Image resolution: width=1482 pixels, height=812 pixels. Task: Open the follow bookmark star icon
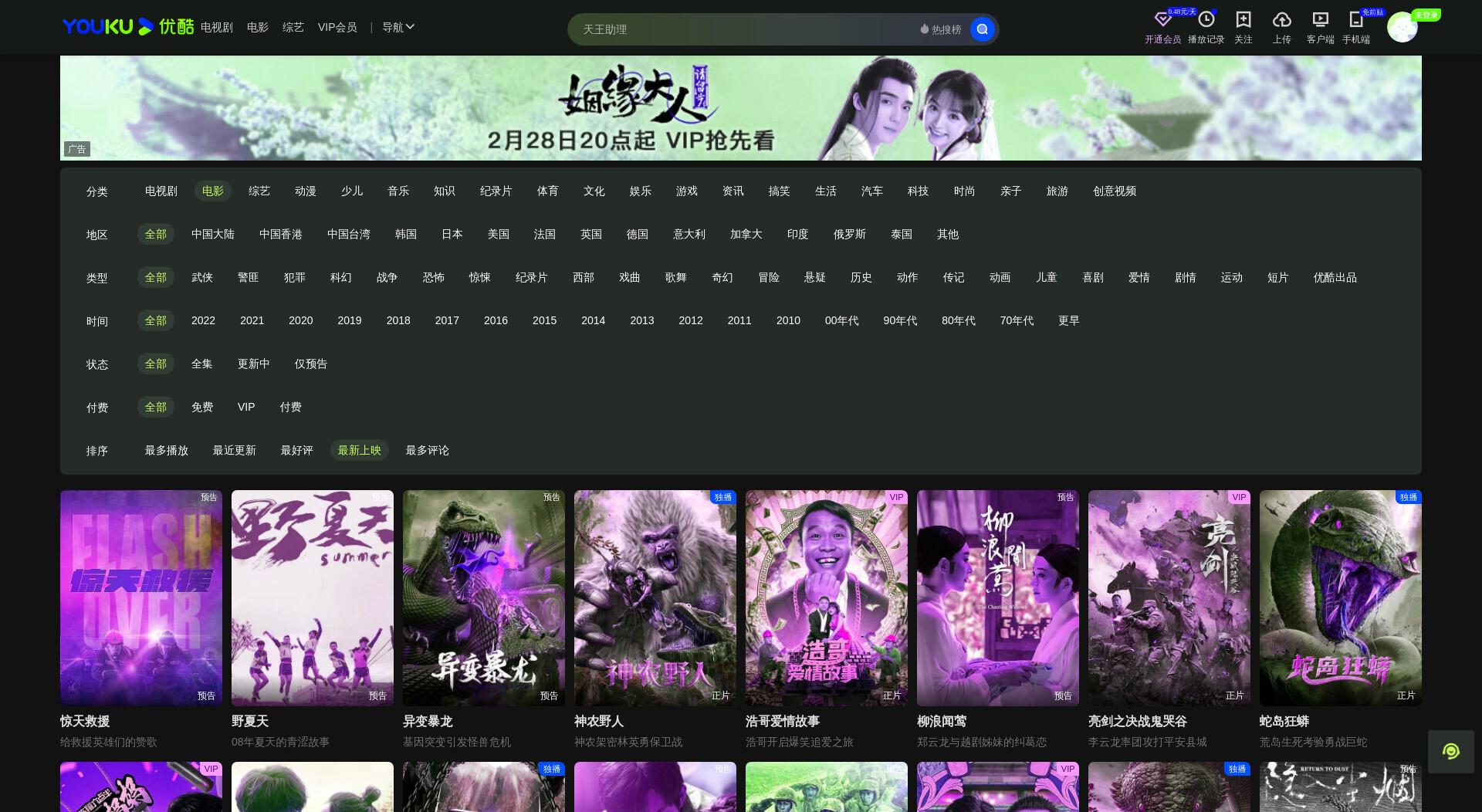pyautogui.click(x=1243, y=20)
